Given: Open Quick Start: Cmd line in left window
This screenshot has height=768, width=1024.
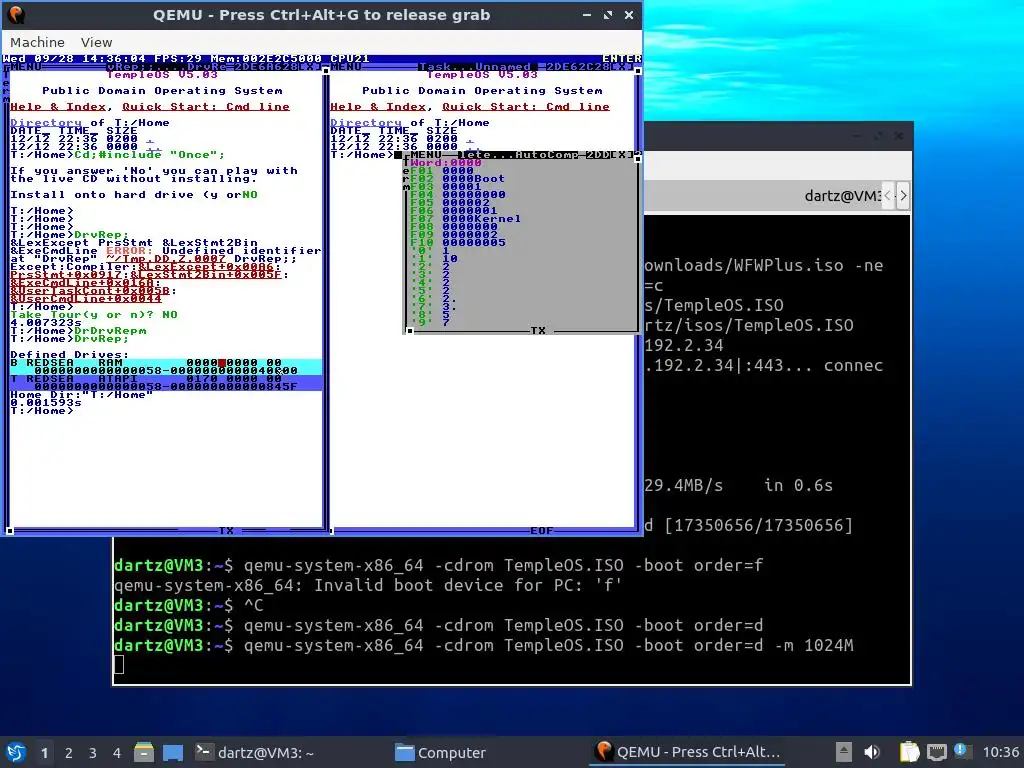Looking at the screenshot, I should 206,106.
